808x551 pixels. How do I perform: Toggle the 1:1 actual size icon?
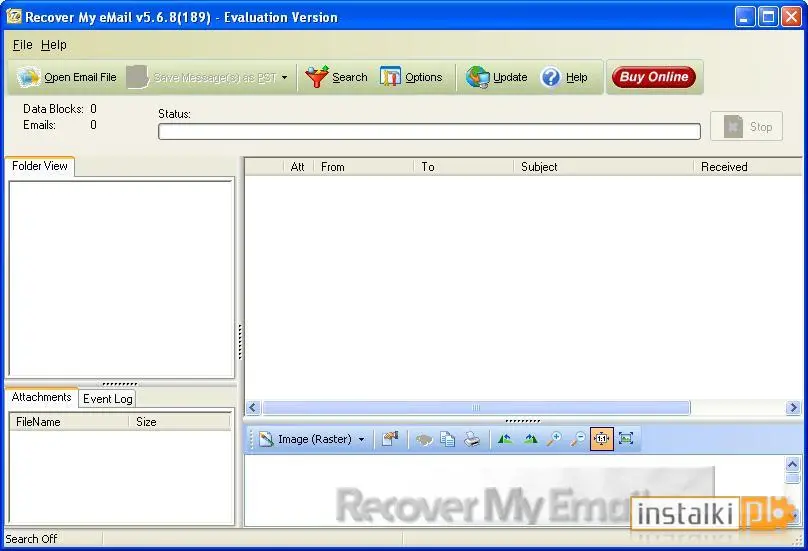(x=601, y=439)
